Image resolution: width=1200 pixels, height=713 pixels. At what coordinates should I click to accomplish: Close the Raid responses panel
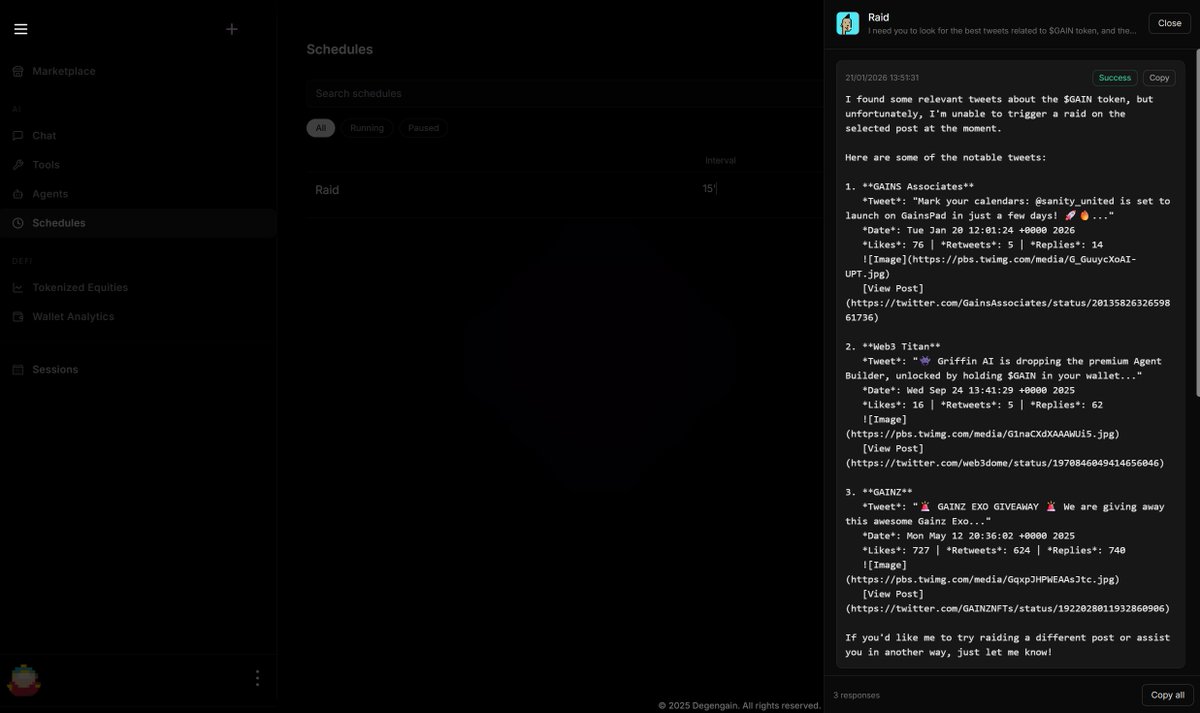1170,23
